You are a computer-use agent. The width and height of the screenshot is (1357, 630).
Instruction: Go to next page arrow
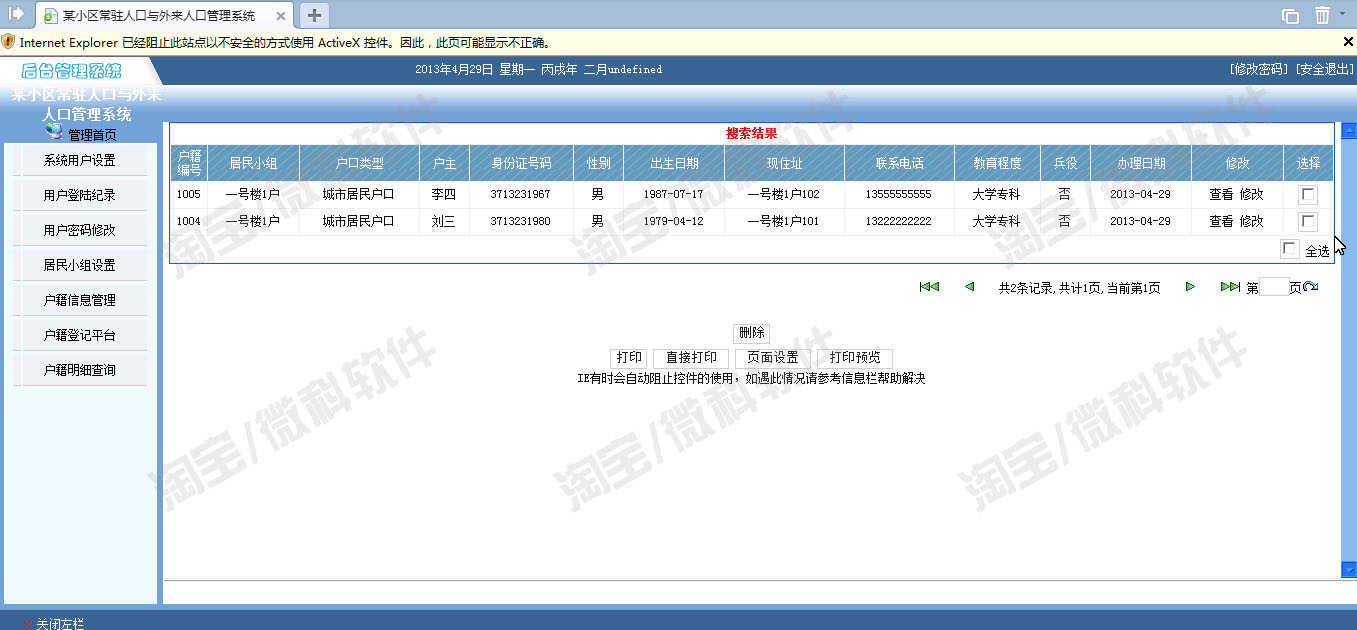tap(1190, 287)
